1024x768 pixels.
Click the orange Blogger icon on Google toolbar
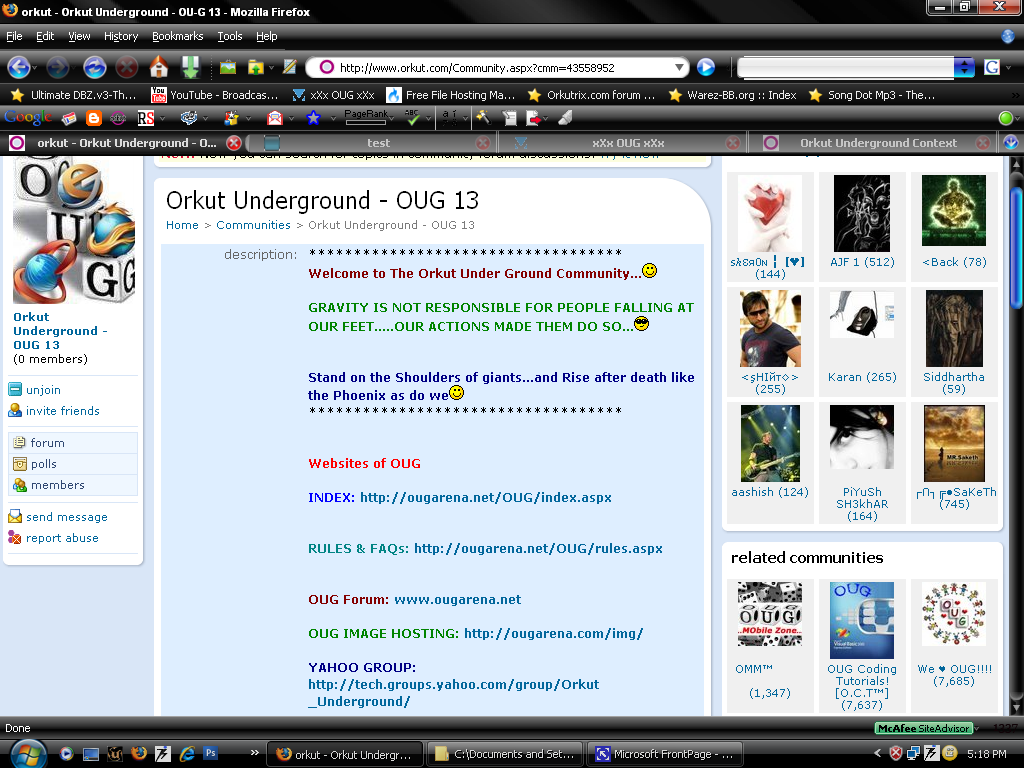click(94, 118)
